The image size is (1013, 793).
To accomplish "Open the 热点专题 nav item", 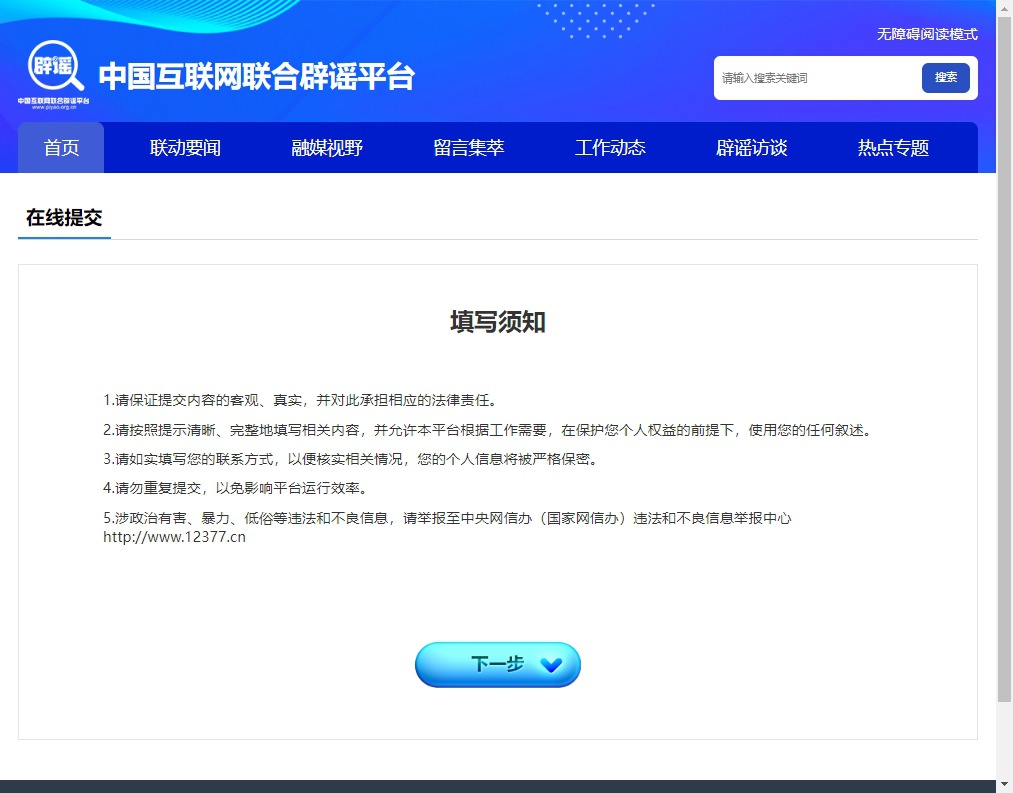I will pyautogui.click(x=893, y=148).
